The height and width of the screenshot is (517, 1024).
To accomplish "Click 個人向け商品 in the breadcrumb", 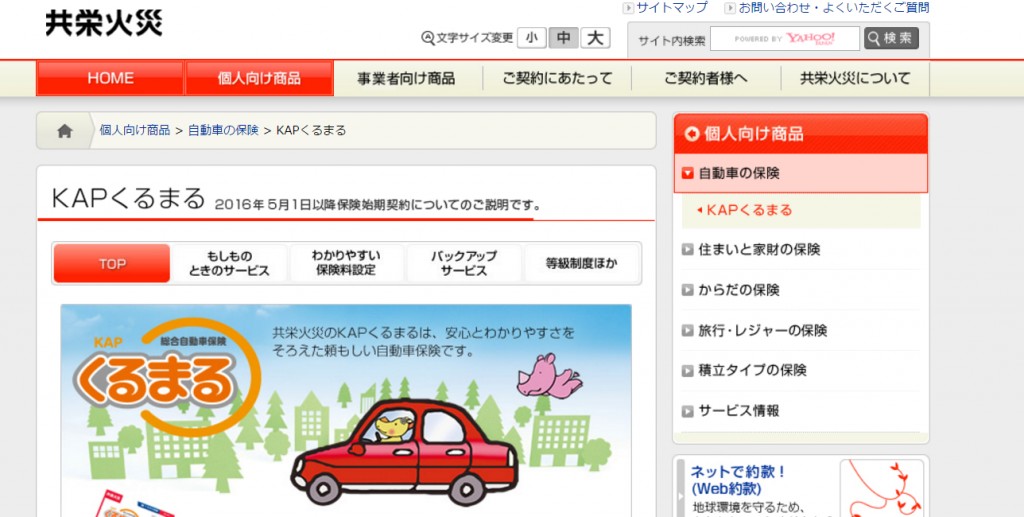I will (135, 131).
